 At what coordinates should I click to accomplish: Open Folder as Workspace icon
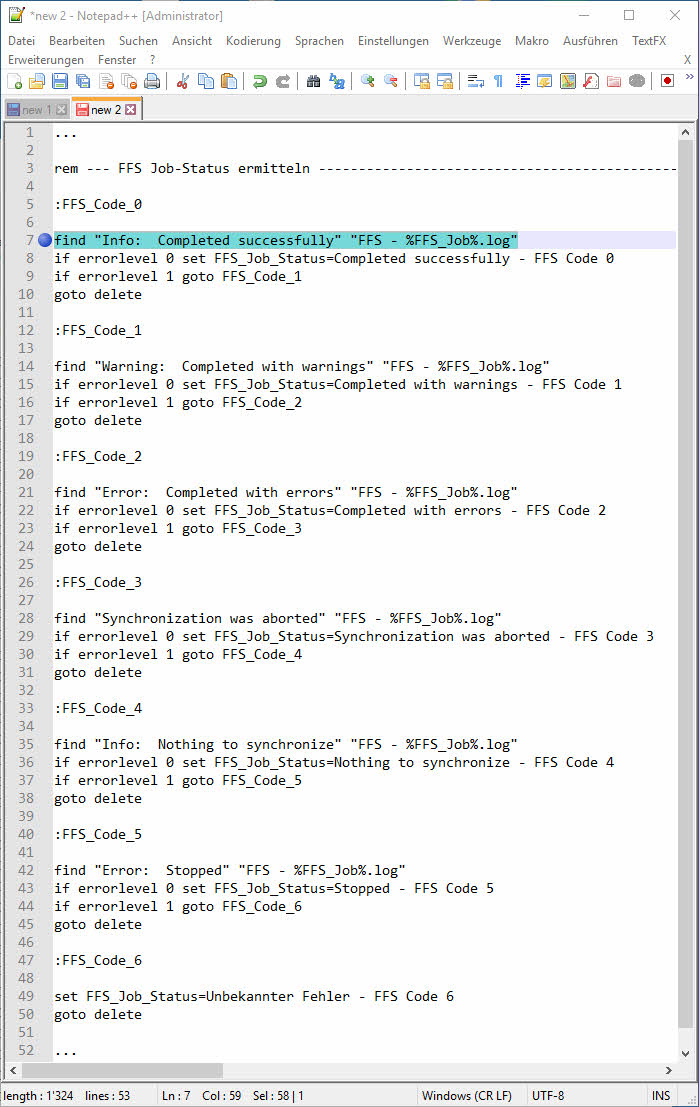point(614,81)
